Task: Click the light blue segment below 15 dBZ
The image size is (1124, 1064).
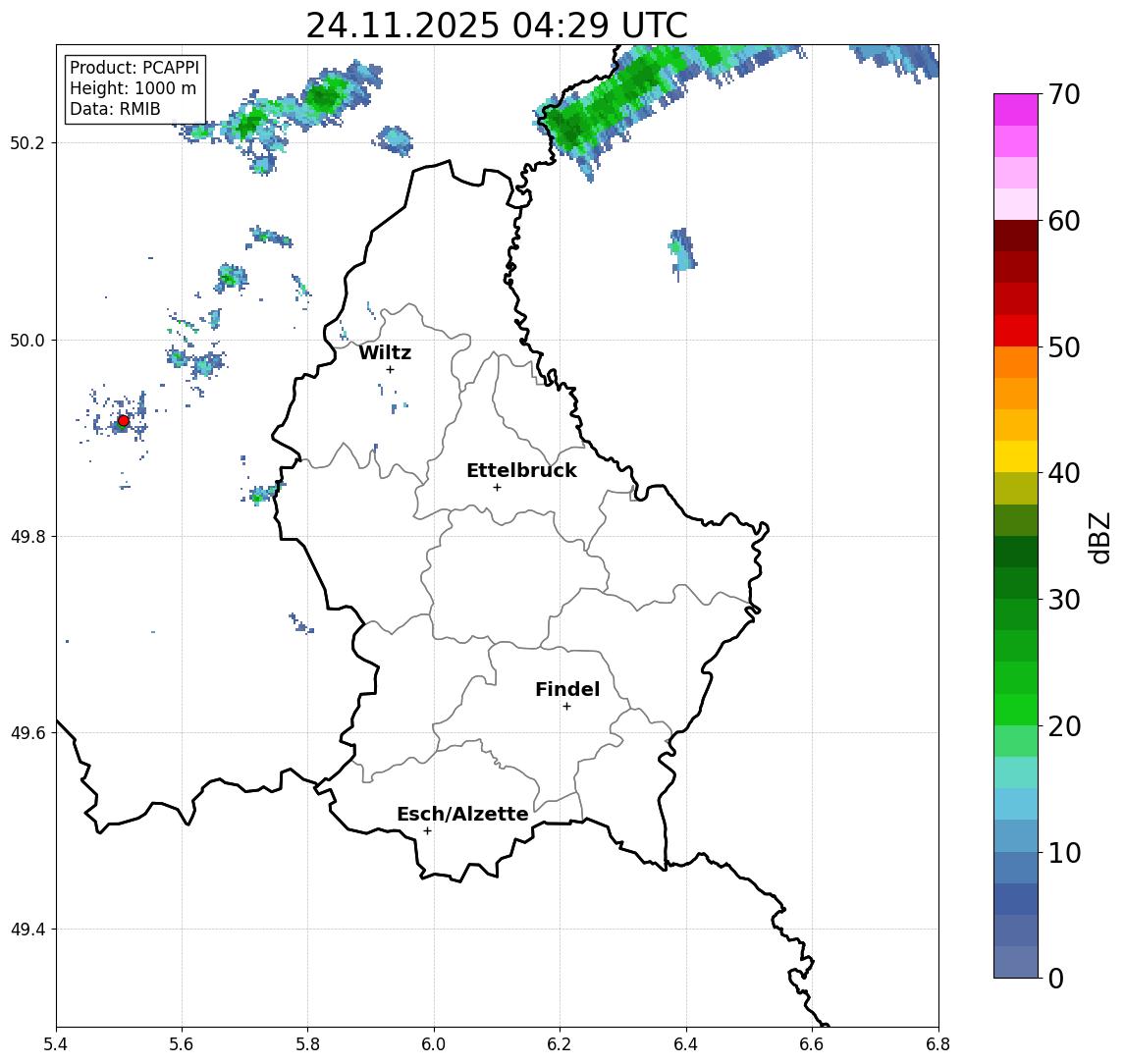Action: point(1016,804)
